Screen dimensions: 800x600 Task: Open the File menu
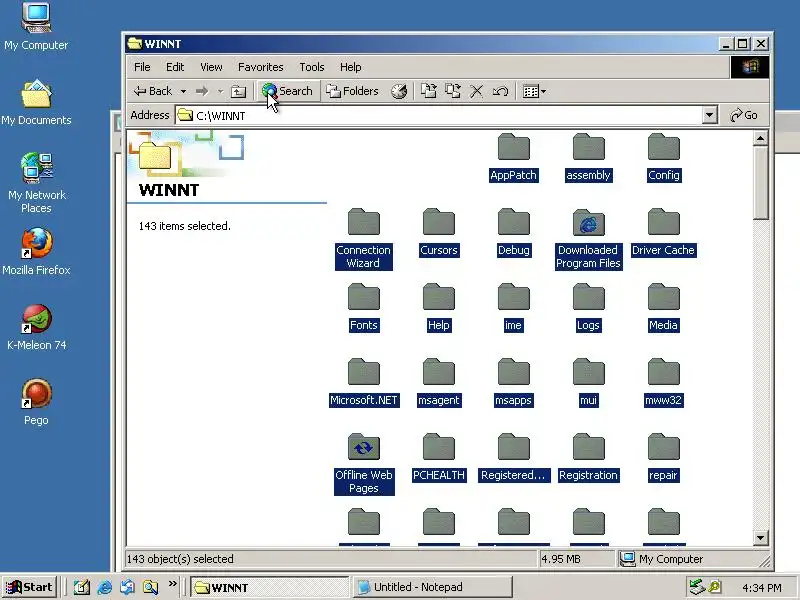142,67
